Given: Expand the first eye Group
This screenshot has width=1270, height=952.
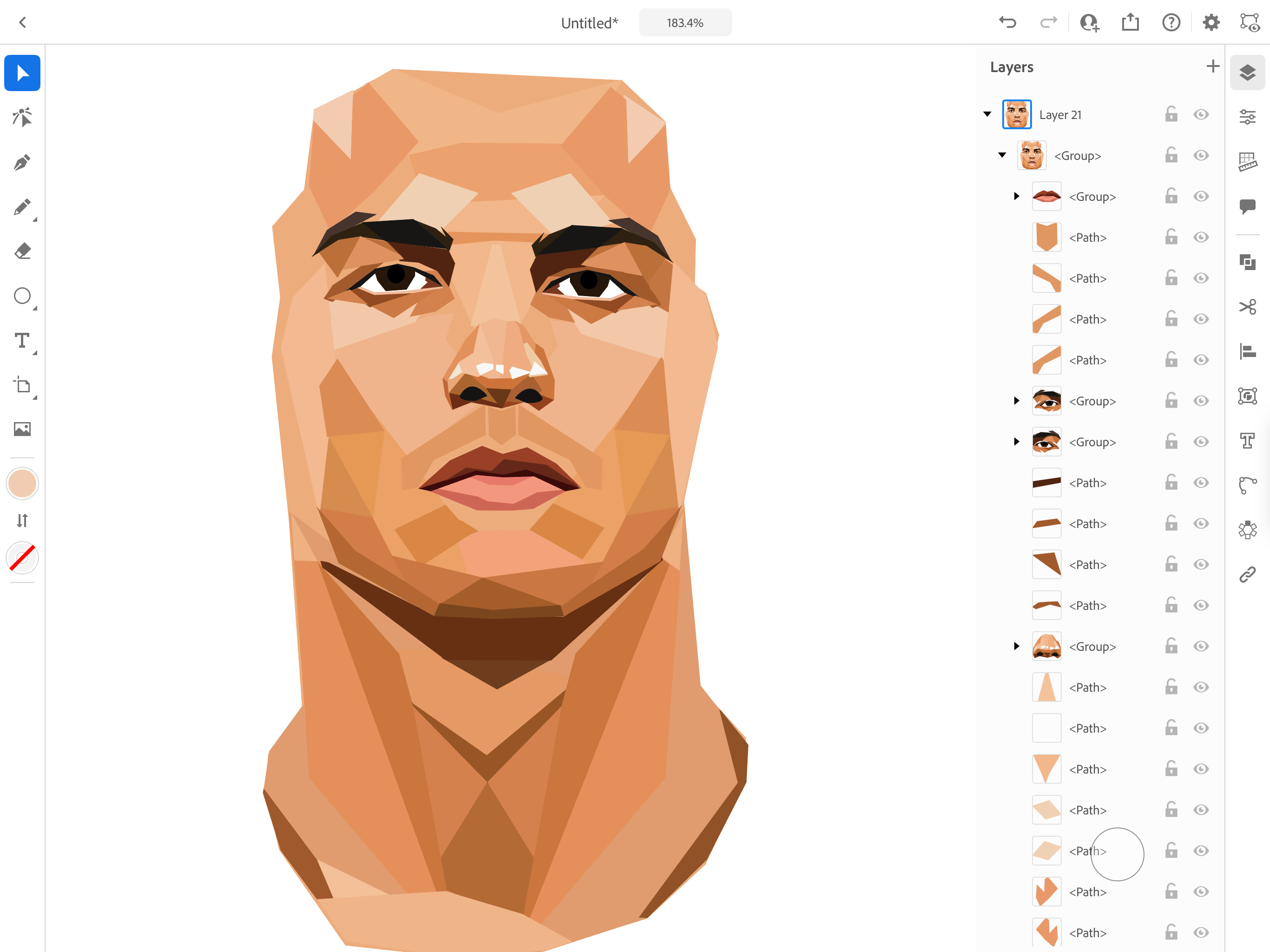Looking at the screenshot, I should tap(1016, 401).
